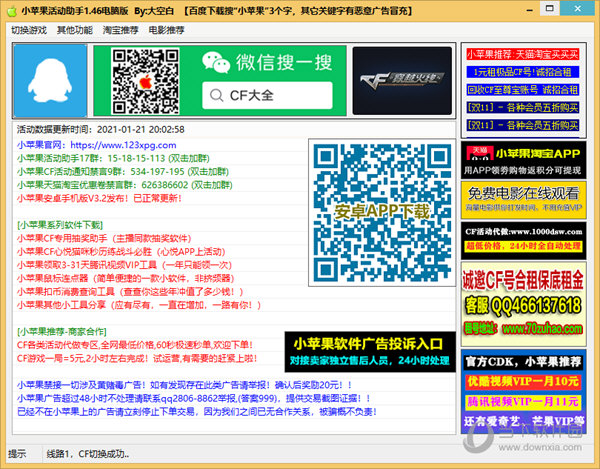Click the 免费电影在线观看 banner
This screenshot has height=469, width=600.
pos(523,200)
